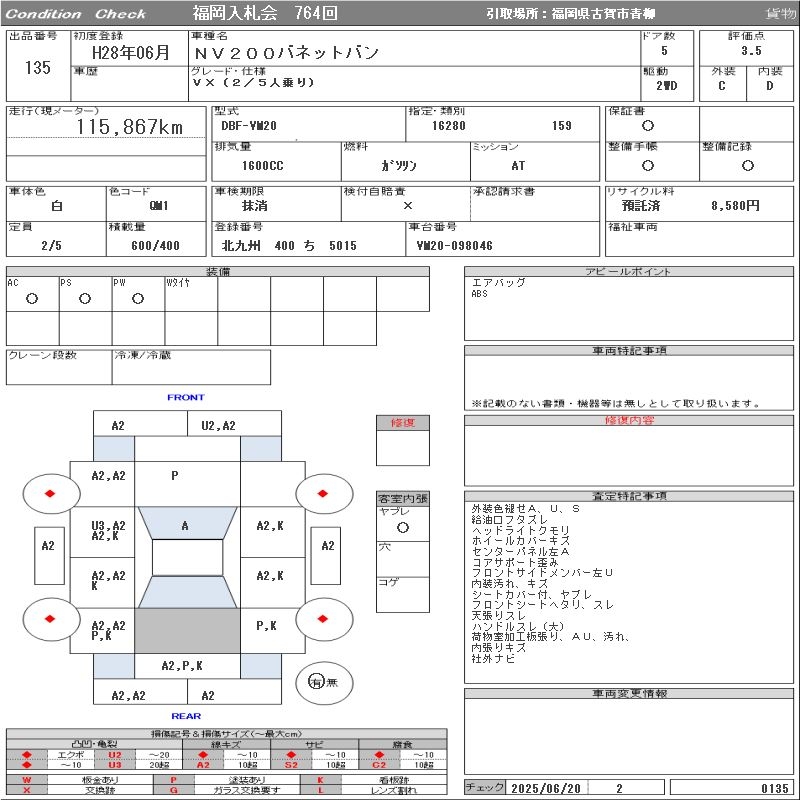This screenshot has width=800, height=800.
Task: Click the overall grade 3.5
Action: point(752,51)
